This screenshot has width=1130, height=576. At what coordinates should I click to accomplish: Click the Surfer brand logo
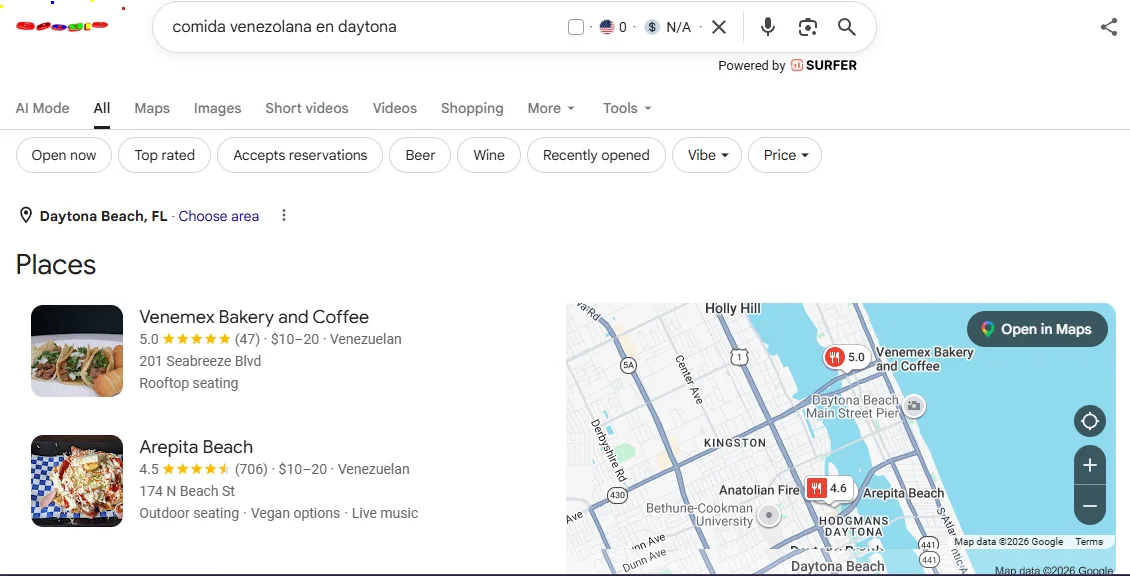pos(824,66)
